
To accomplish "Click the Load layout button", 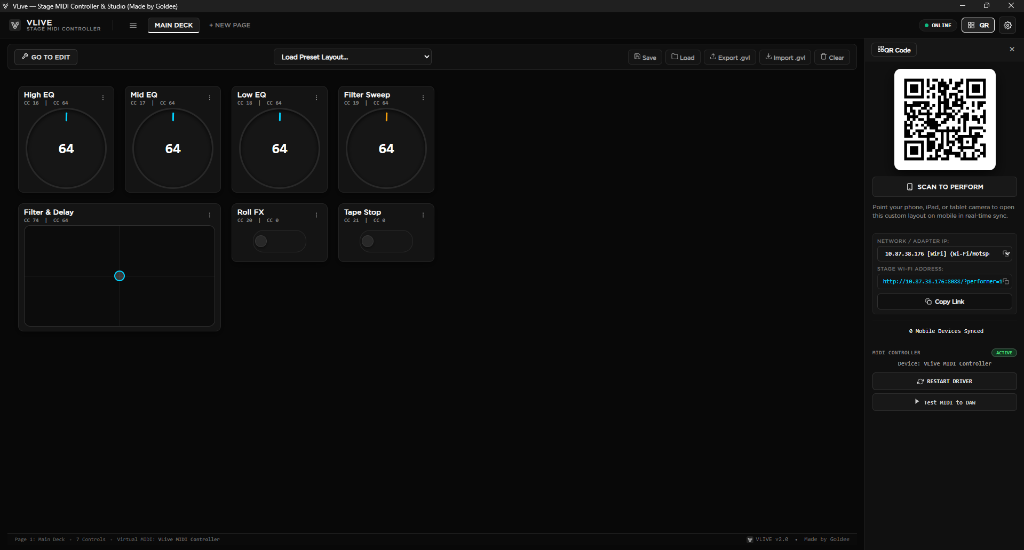I will tap(682, 57).
